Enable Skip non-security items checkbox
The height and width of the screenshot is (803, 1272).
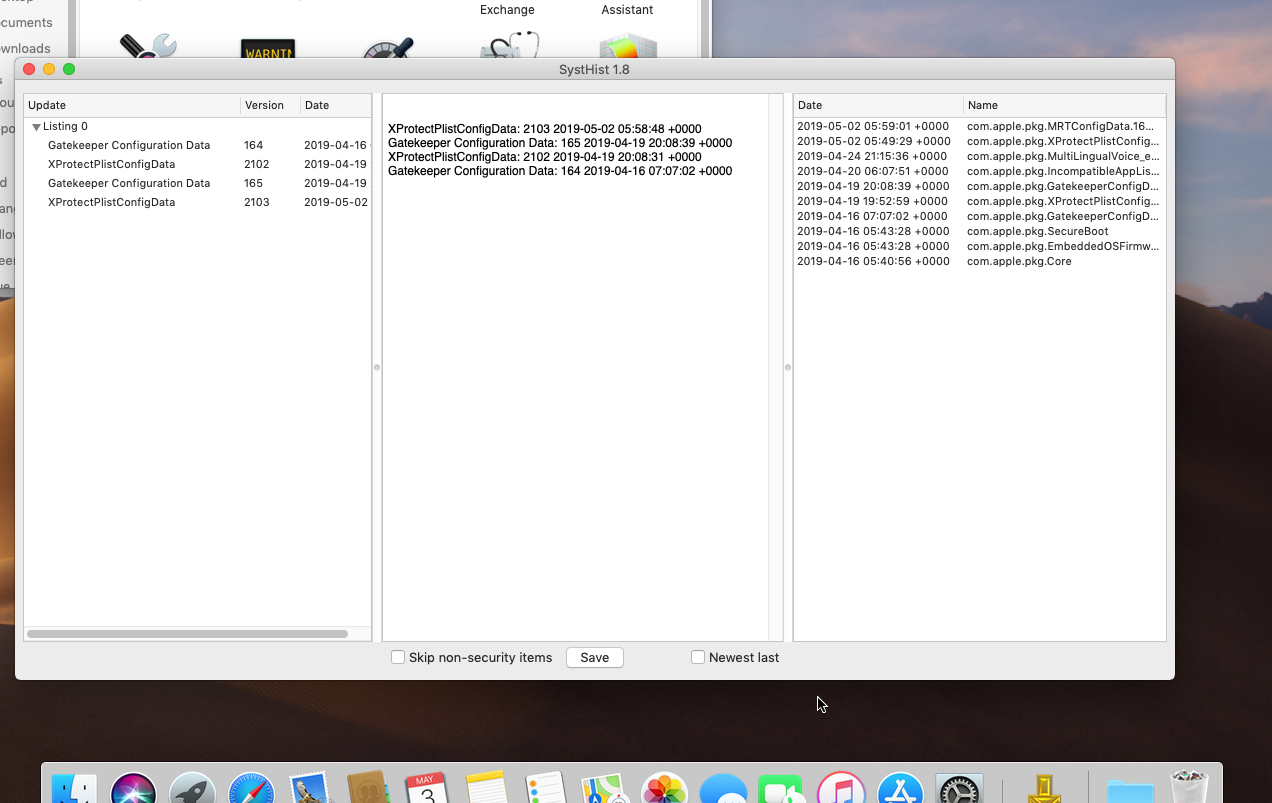click(398, 657)
